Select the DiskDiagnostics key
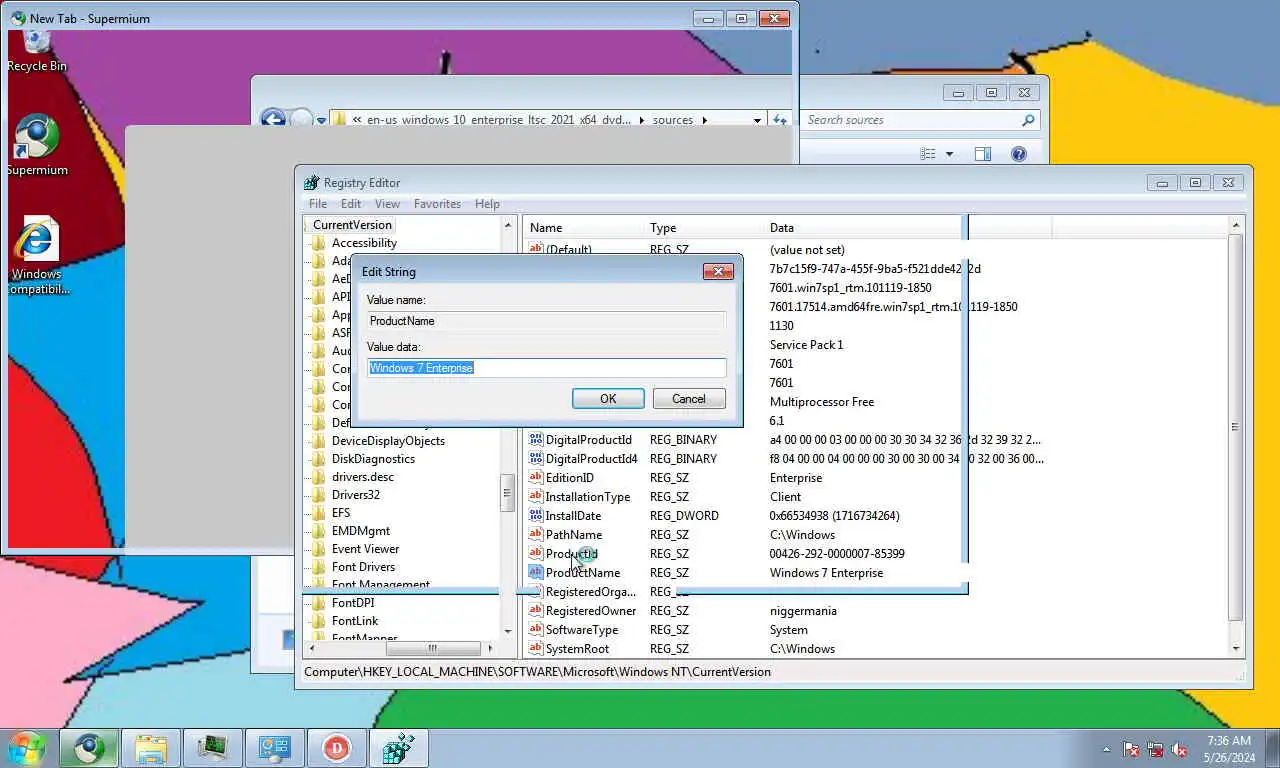The image size is (1280, 768). pos(373,459)
